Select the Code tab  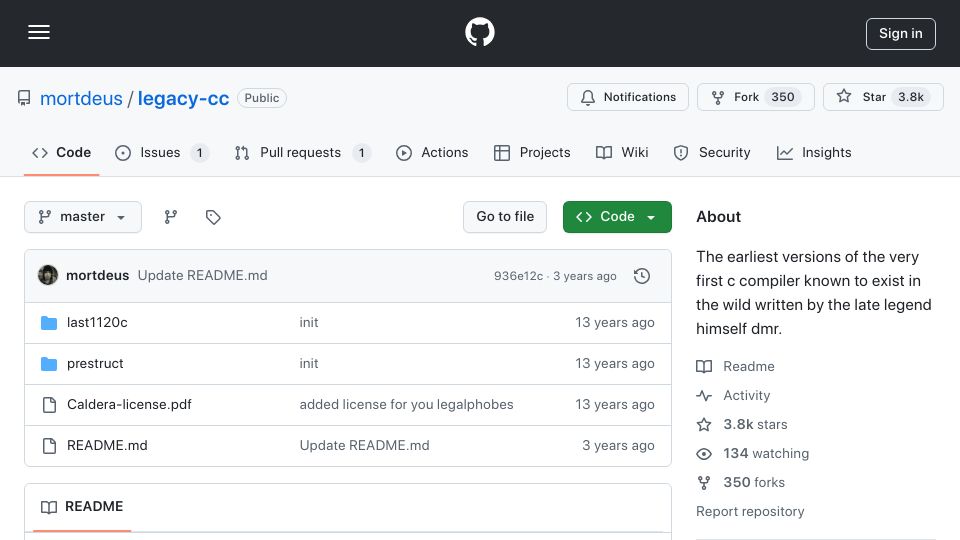61,152
